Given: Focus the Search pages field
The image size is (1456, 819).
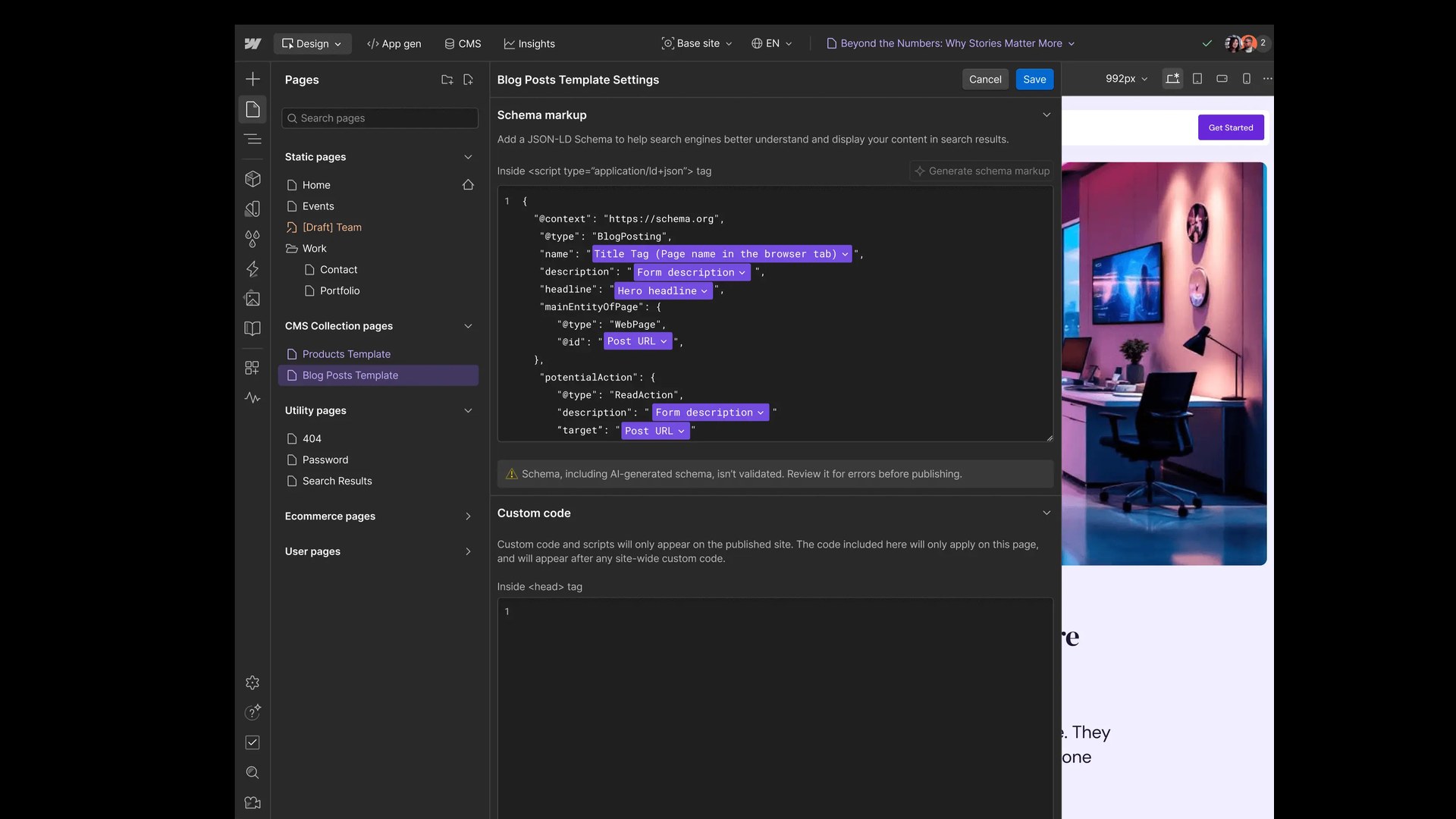Looking at the screenshot, I should [x=380, y=118].
